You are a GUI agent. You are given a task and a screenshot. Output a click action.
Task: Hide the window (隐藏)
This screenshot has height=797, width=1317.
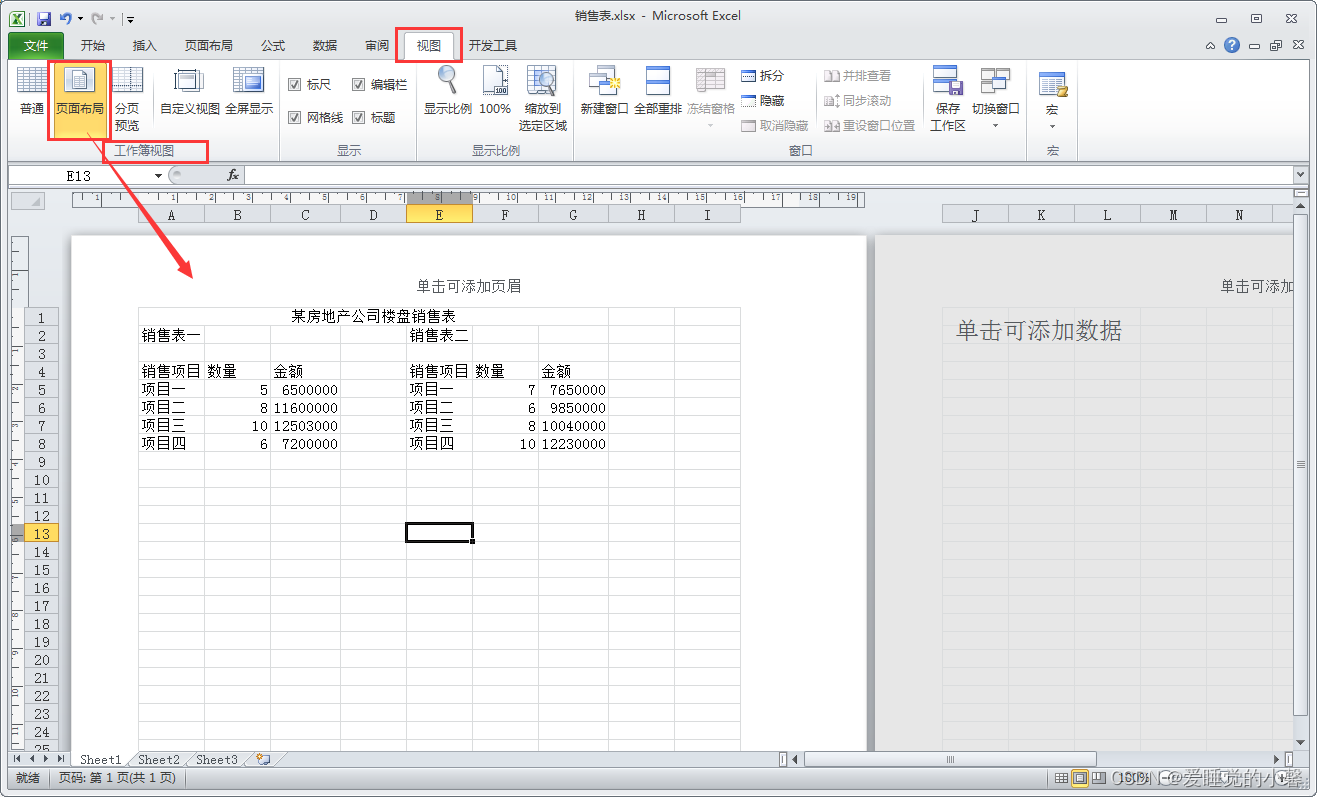tap(762, 101)
